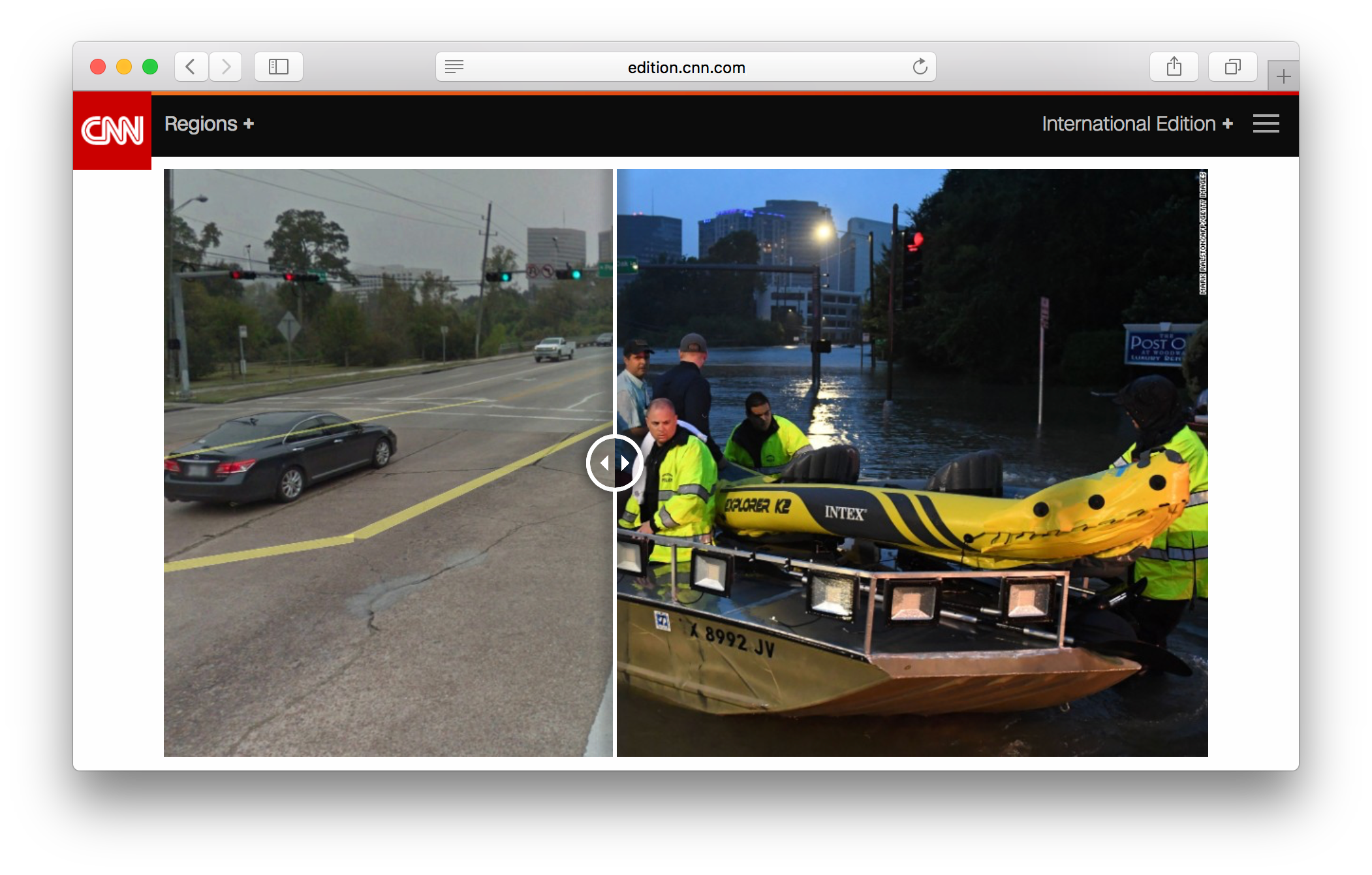Reload the page with the refresh icon
The width and height of the screenshot is (1372, 875).
click(x=920, y=67)
